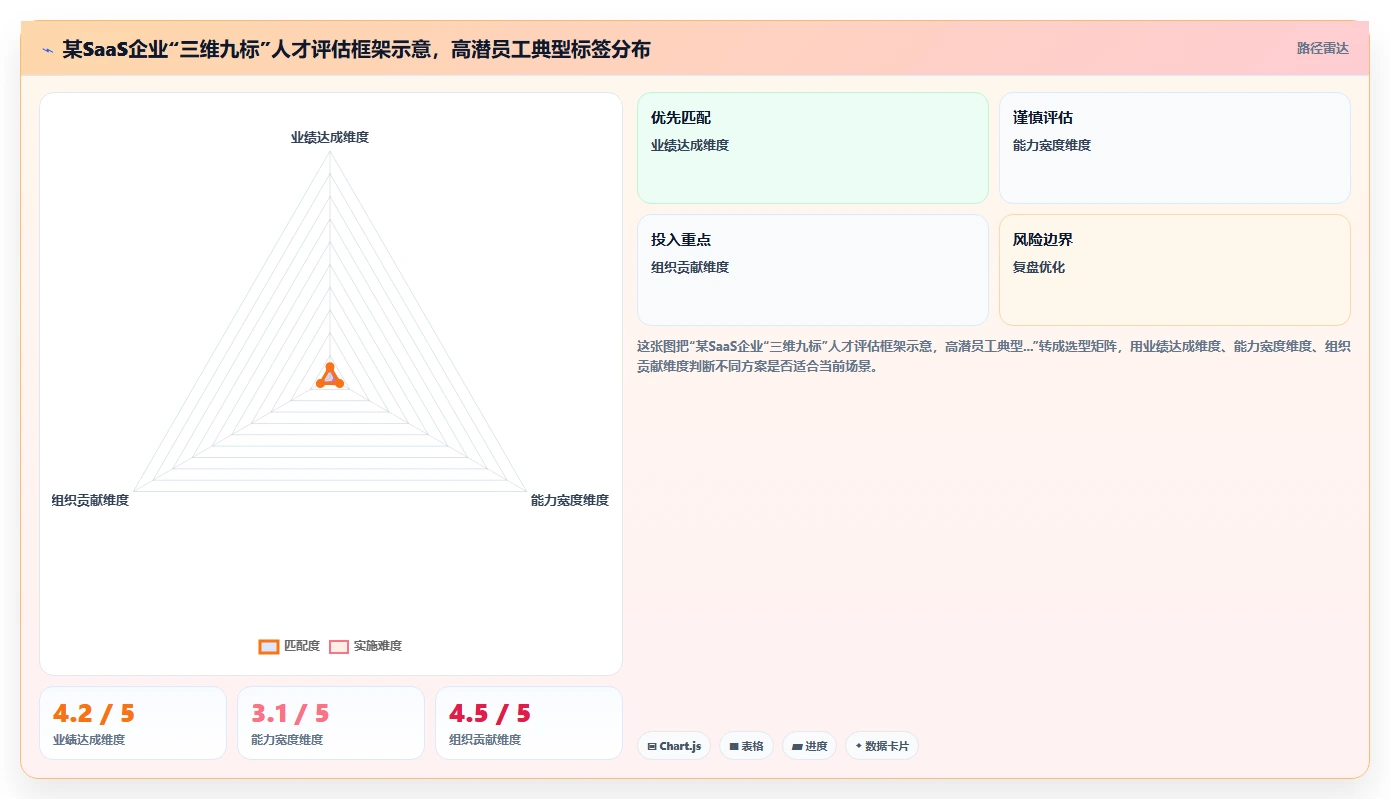Viewport: 1390px width, 799px height.
Task: Click the 3.1 / 5 score card
Action: tap(331, 723)
